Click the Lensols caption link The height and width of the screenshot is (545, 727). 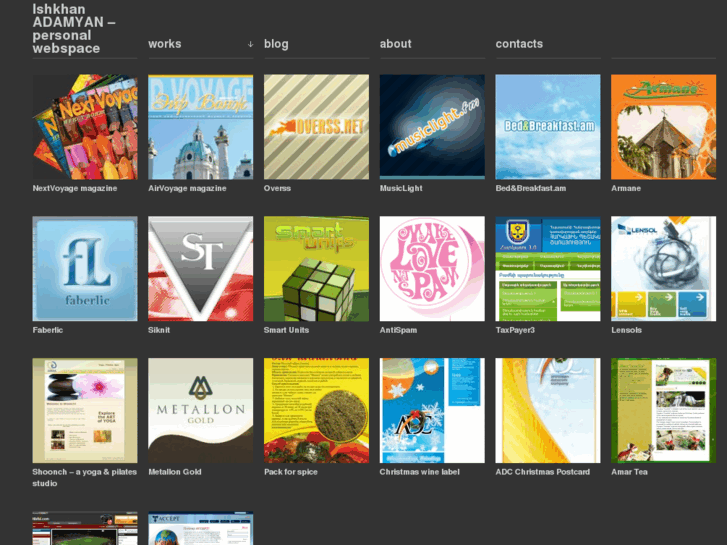click(626, 330)
